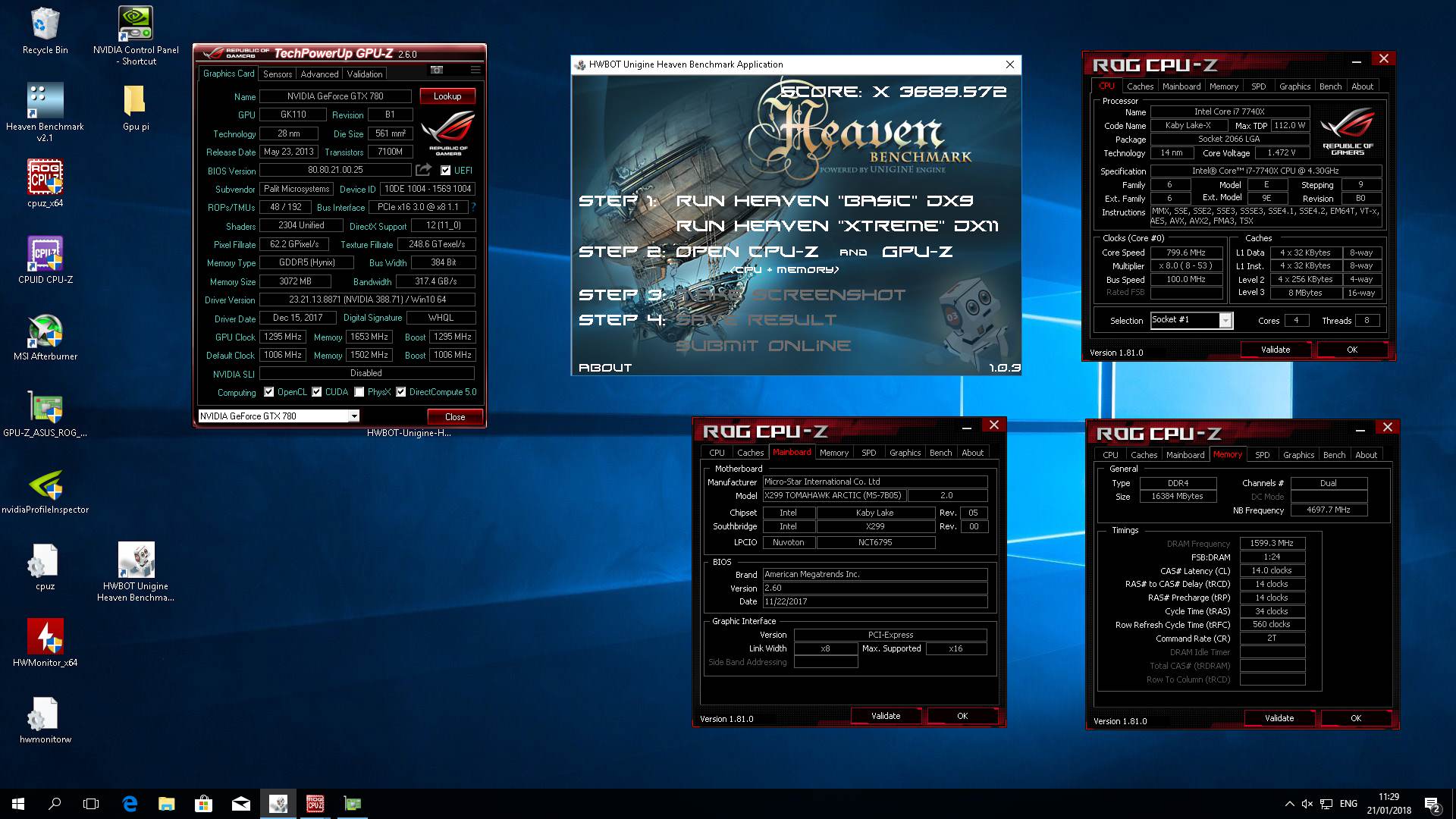Click the ENG language indicator
The height and width of the screenshot is (819, 1456).
click(x=1348, y=804)
